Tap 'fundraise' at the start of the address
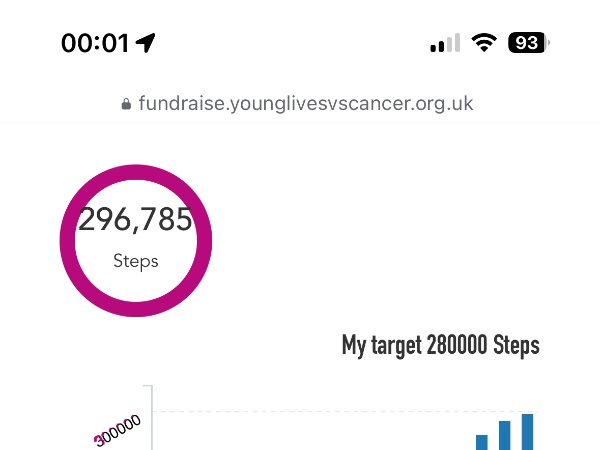The width and height of the screenshot is (600, 450). 175,103
